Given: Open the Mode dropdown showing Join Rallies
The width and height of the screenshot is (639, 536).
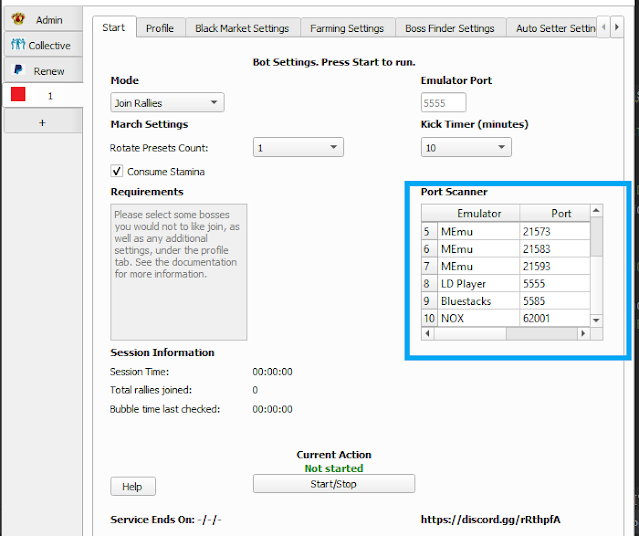Looking at the screenshot, I should point(167,102).
